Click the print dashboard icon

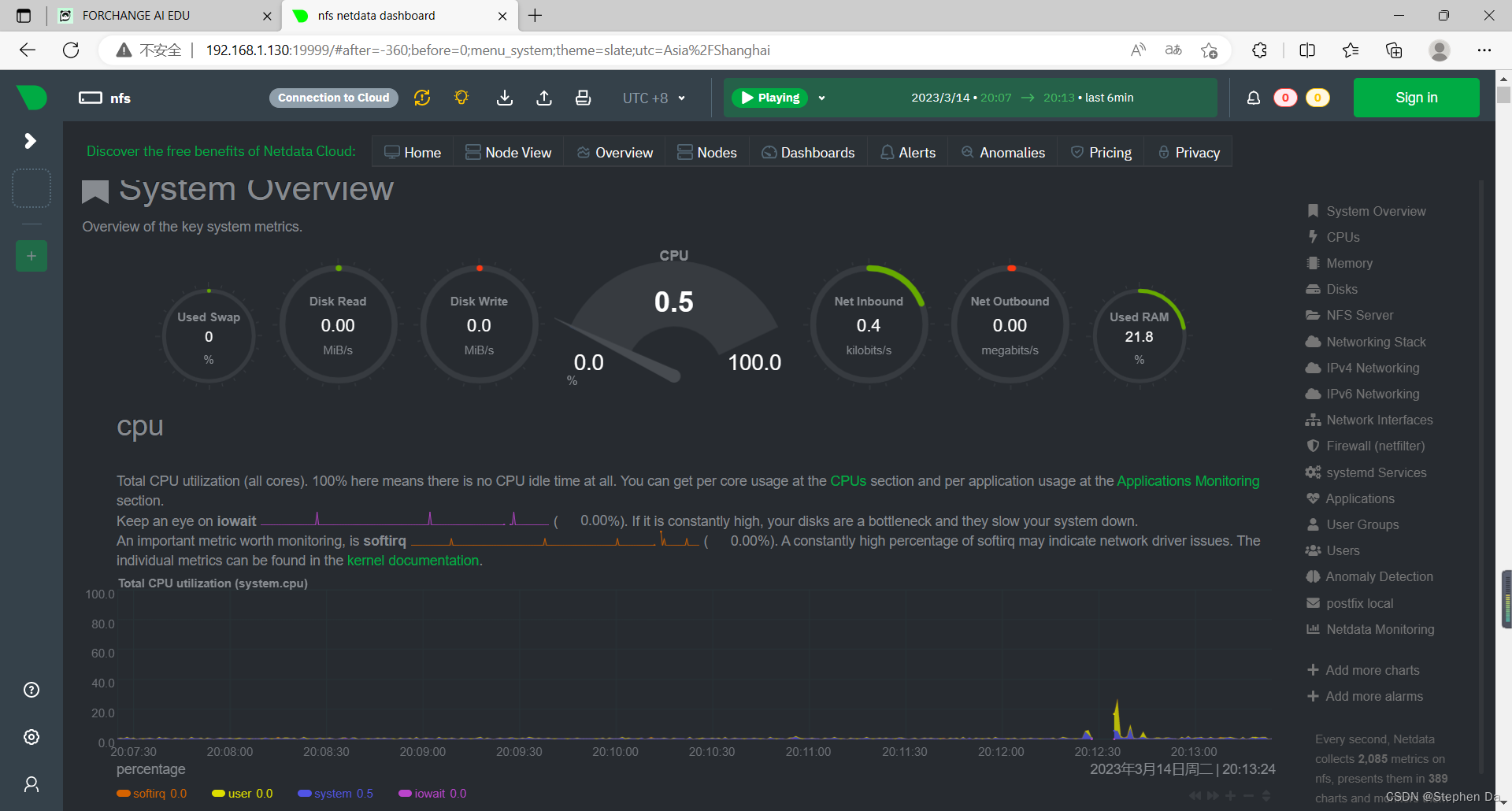tap(583, 98)
